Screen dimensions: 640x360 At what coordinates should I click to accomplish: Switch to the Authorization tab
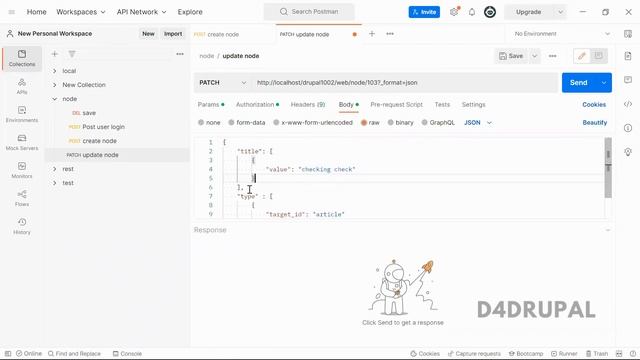point(257,104)
